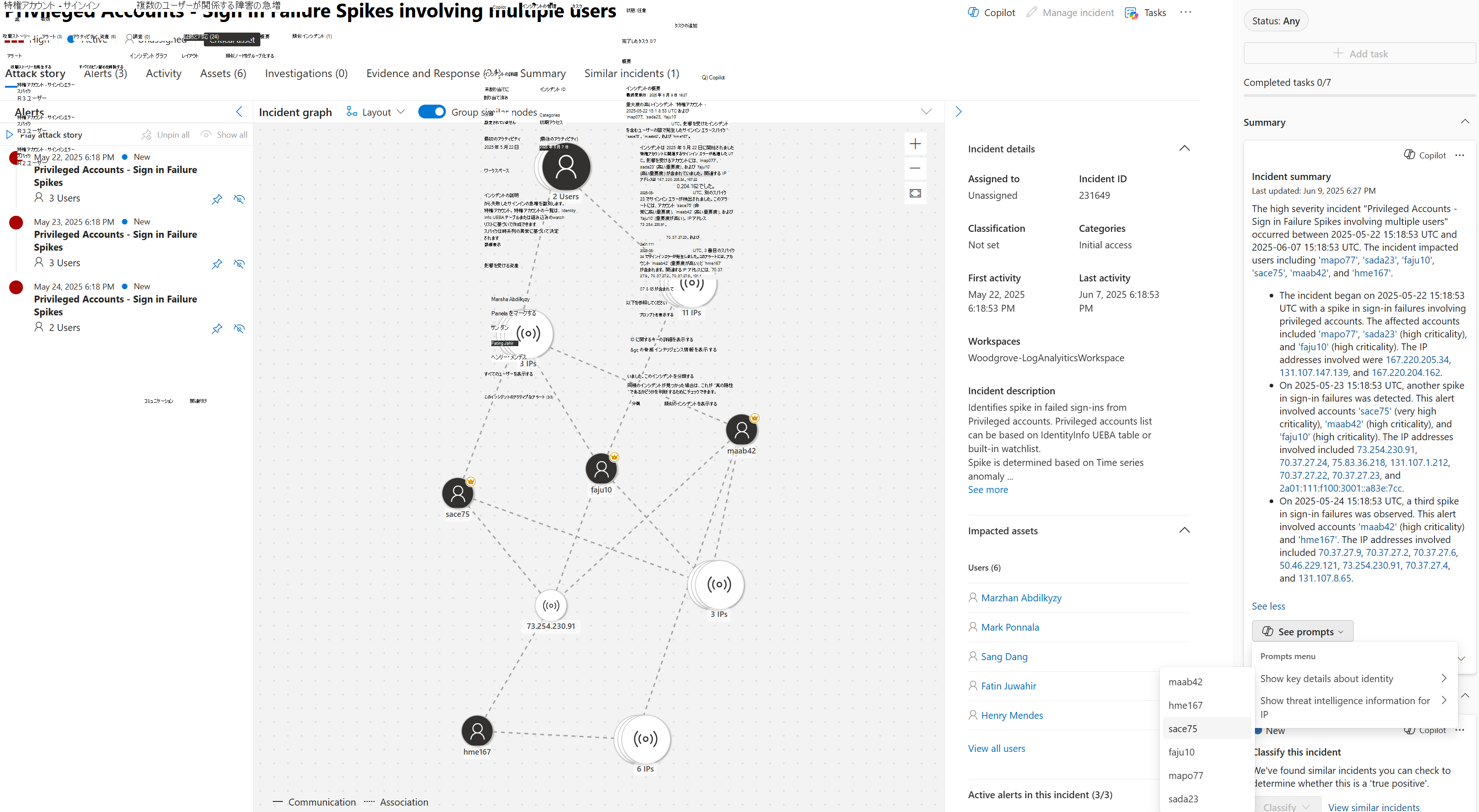Click Unpin all alerts

(x=165, y=134)
